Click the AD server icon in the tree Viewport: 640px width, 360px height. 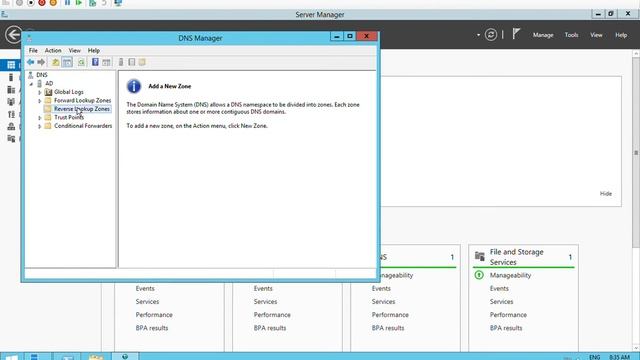40,83
